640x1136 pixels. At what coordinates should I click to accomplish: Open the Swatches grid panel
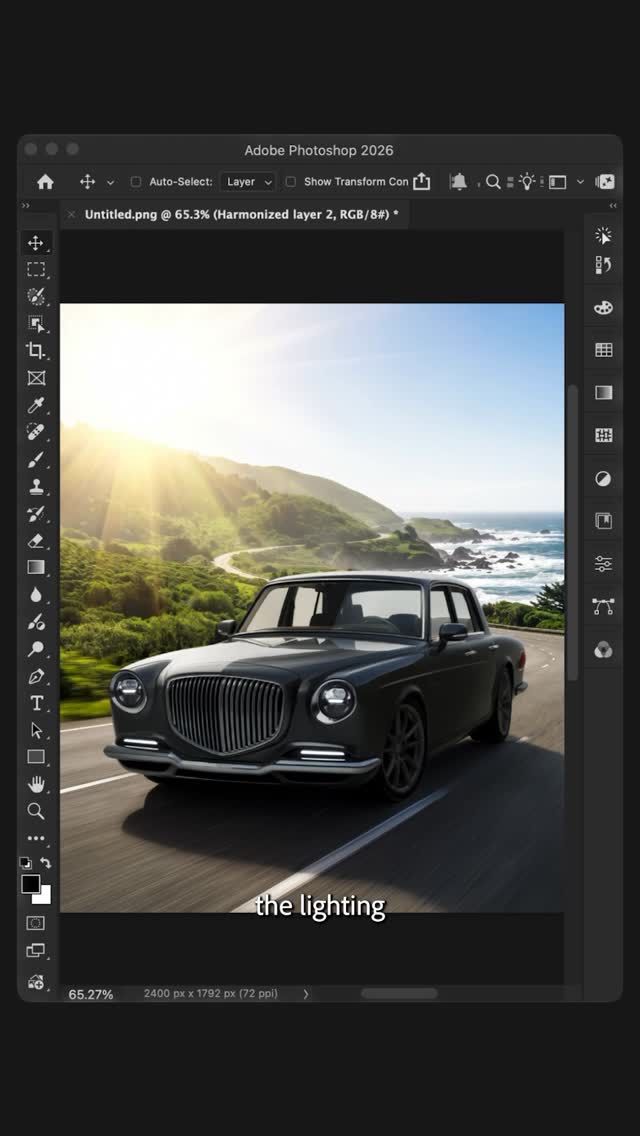[x=603, y=350]
